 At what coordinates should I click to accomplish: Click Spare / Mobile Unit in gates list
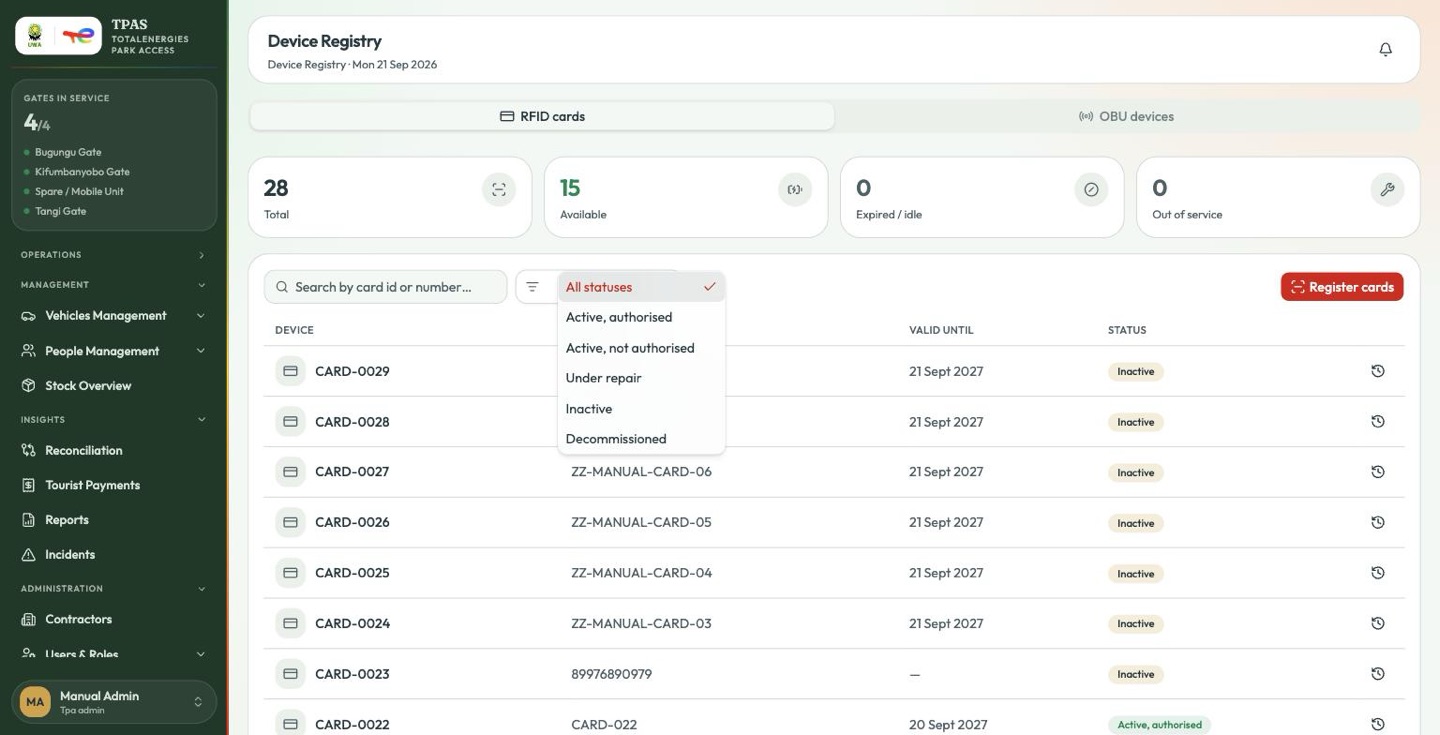[79, 191]
